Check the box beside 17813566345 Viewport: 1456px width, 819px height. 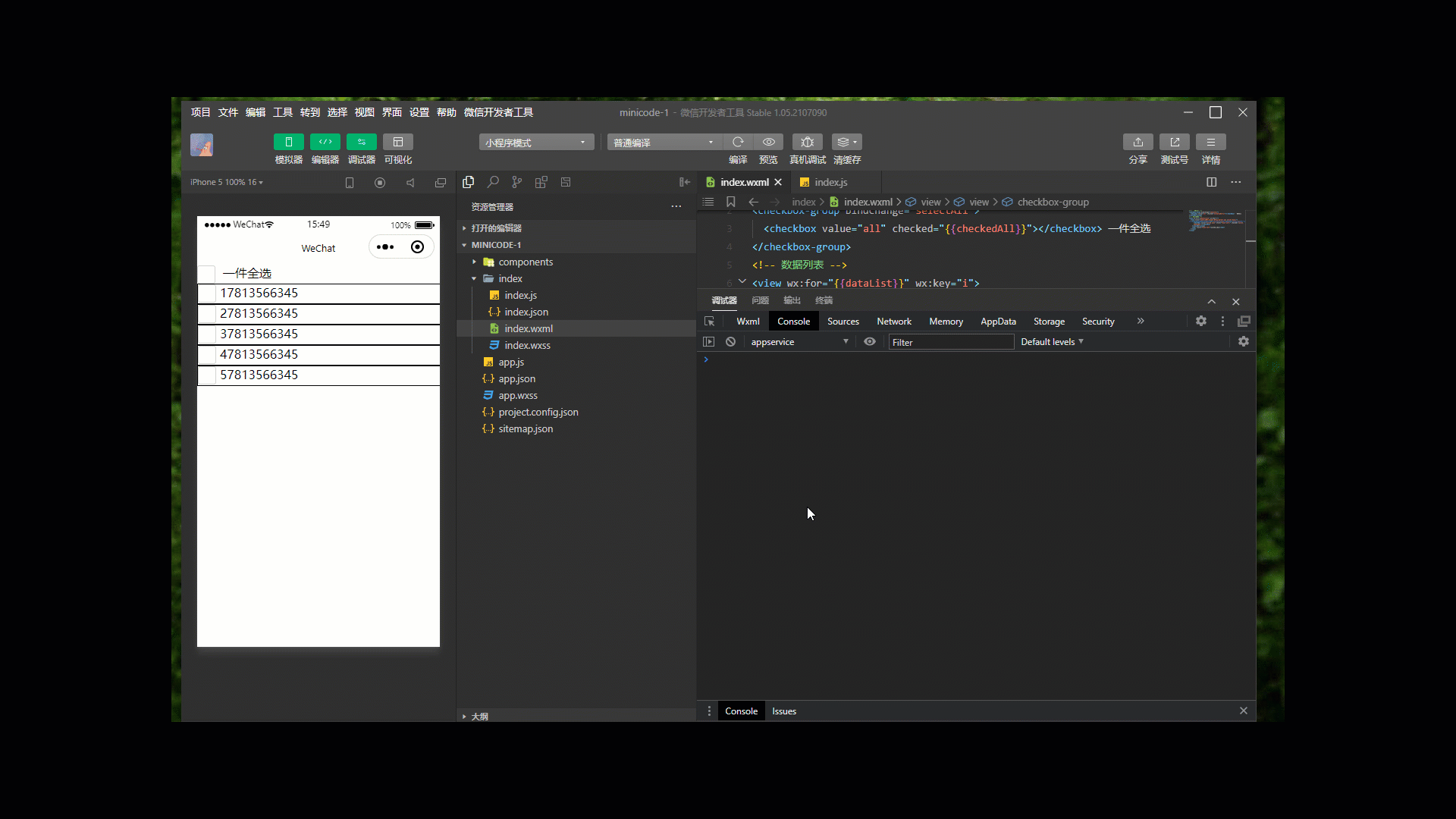click(x=207, y=293)
